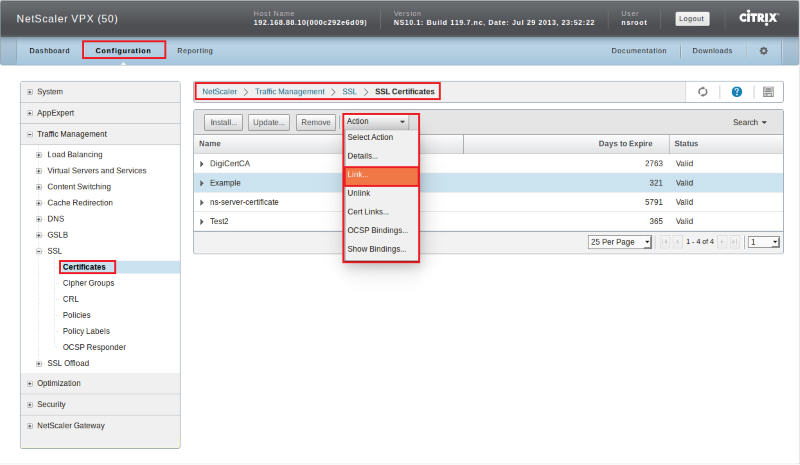This screenshot has height=465, width=800.
Task: Go to last page pagination arrow
Action: click(x=734, y=241)
